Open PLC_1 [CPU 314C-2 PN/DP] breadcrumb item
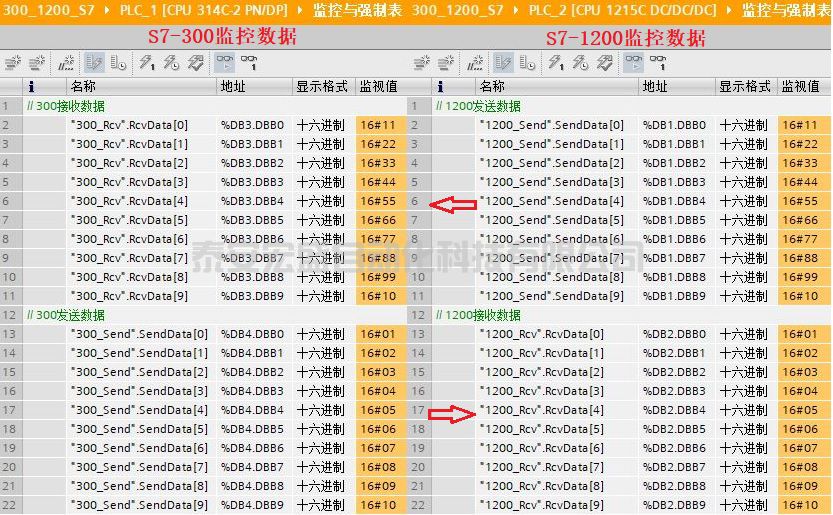Image resolution: width=833 pixels, height=515 pixels. click(x=198, y=10)
